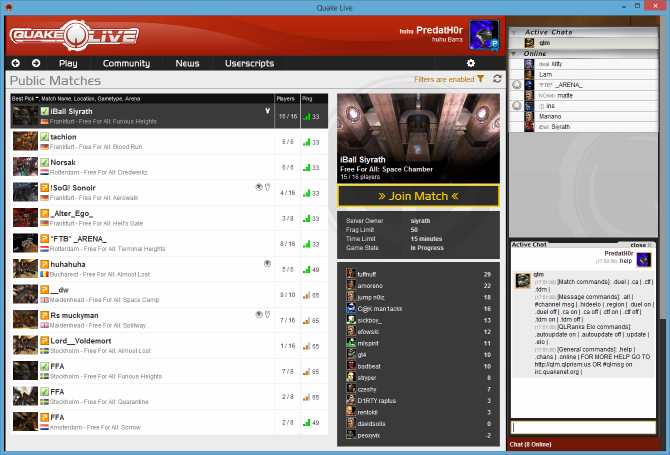
Task: Go forward with the right arrow icon
Action: pos(36,63)
